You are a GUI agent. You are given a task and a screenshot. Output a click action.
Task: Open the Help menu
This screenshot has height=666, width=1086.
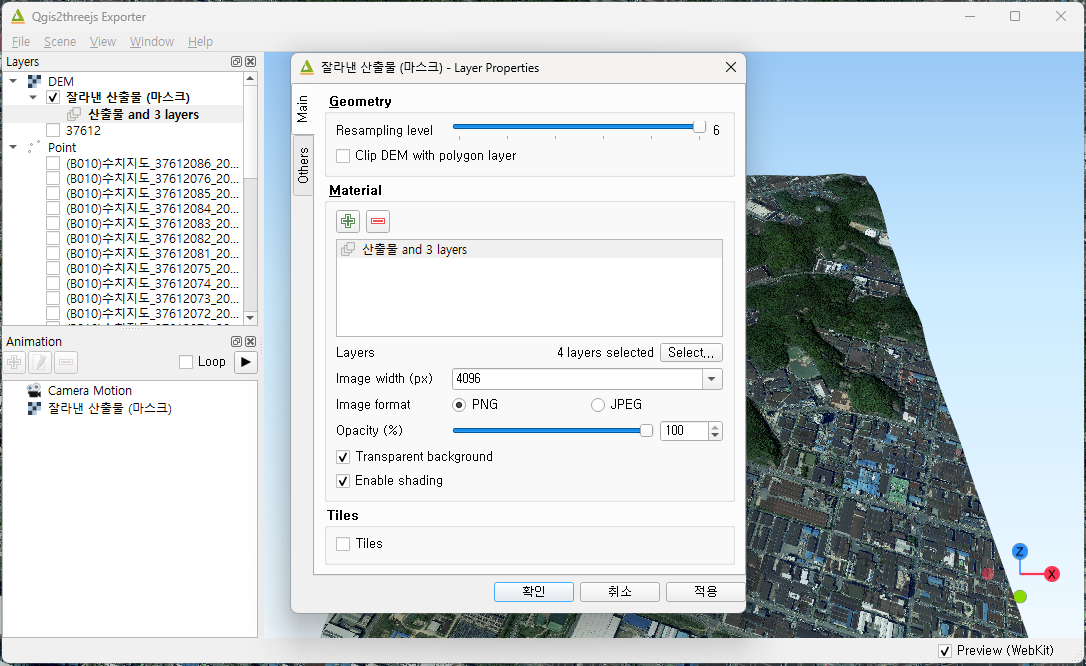[200, 42]
